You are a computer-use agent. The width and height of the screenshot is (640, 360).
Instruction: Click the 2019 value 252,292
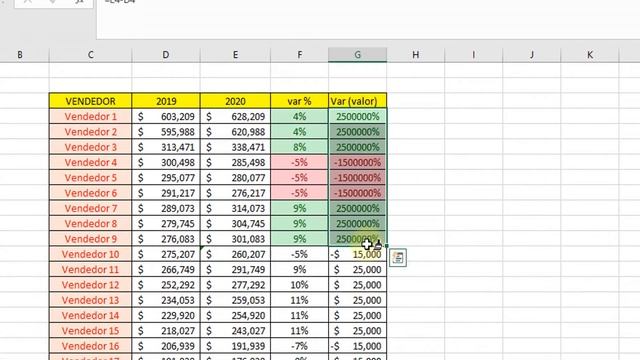(x=166, y=285)
